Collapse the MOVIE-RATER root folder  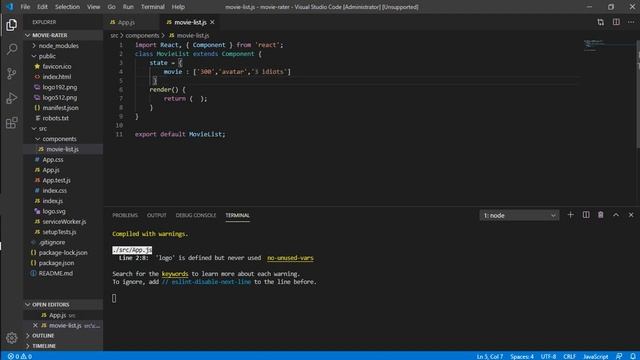(x=63, y=35)
